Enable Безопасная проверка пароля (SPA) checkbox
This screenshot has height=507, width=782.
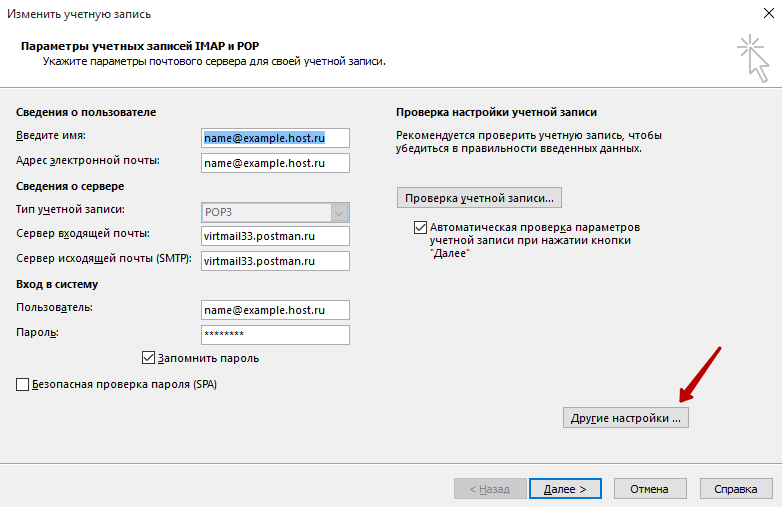[22, 384]
